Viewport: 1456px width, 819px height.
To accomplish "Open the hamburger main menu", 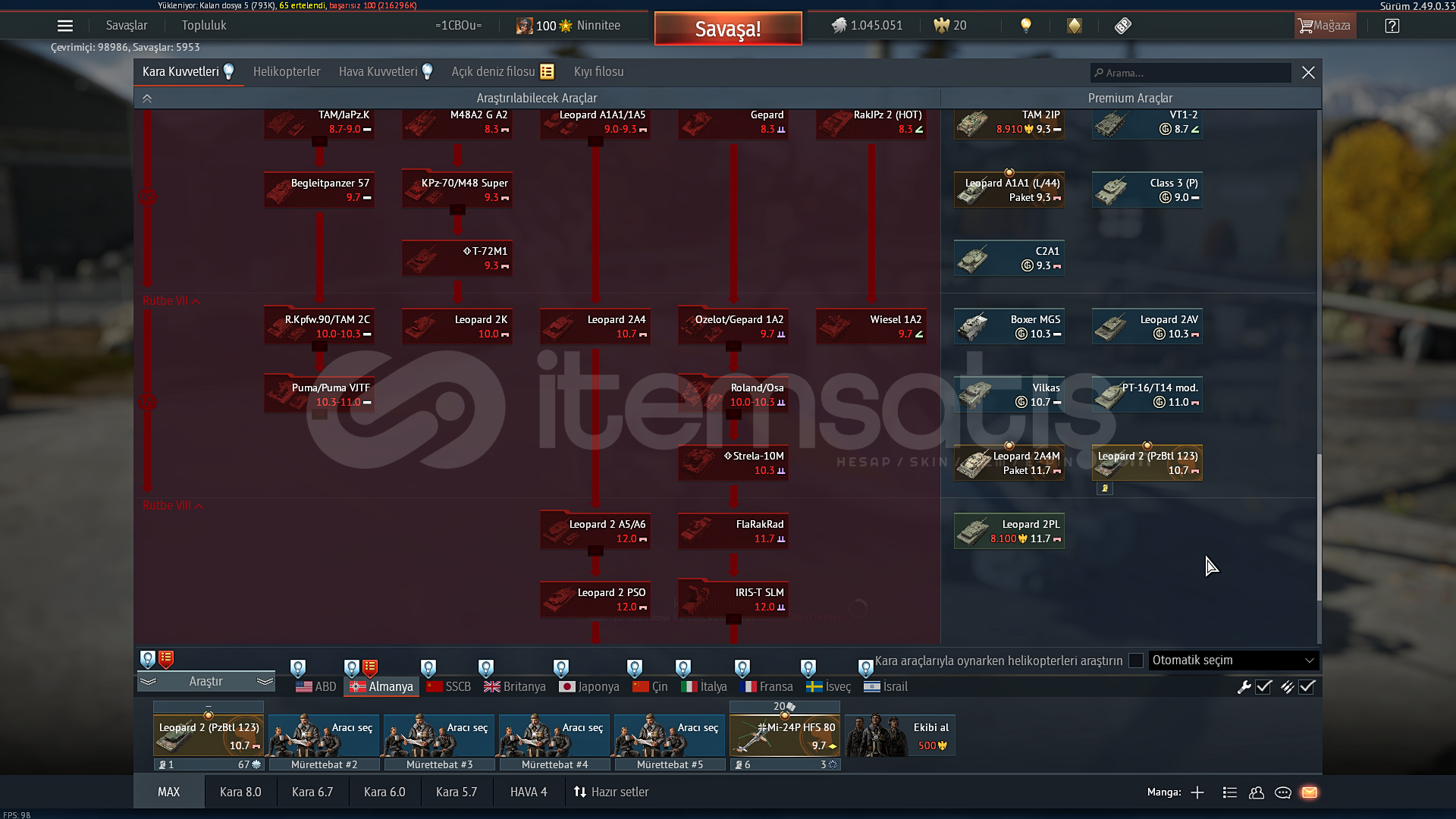I will tap(65, 26).
